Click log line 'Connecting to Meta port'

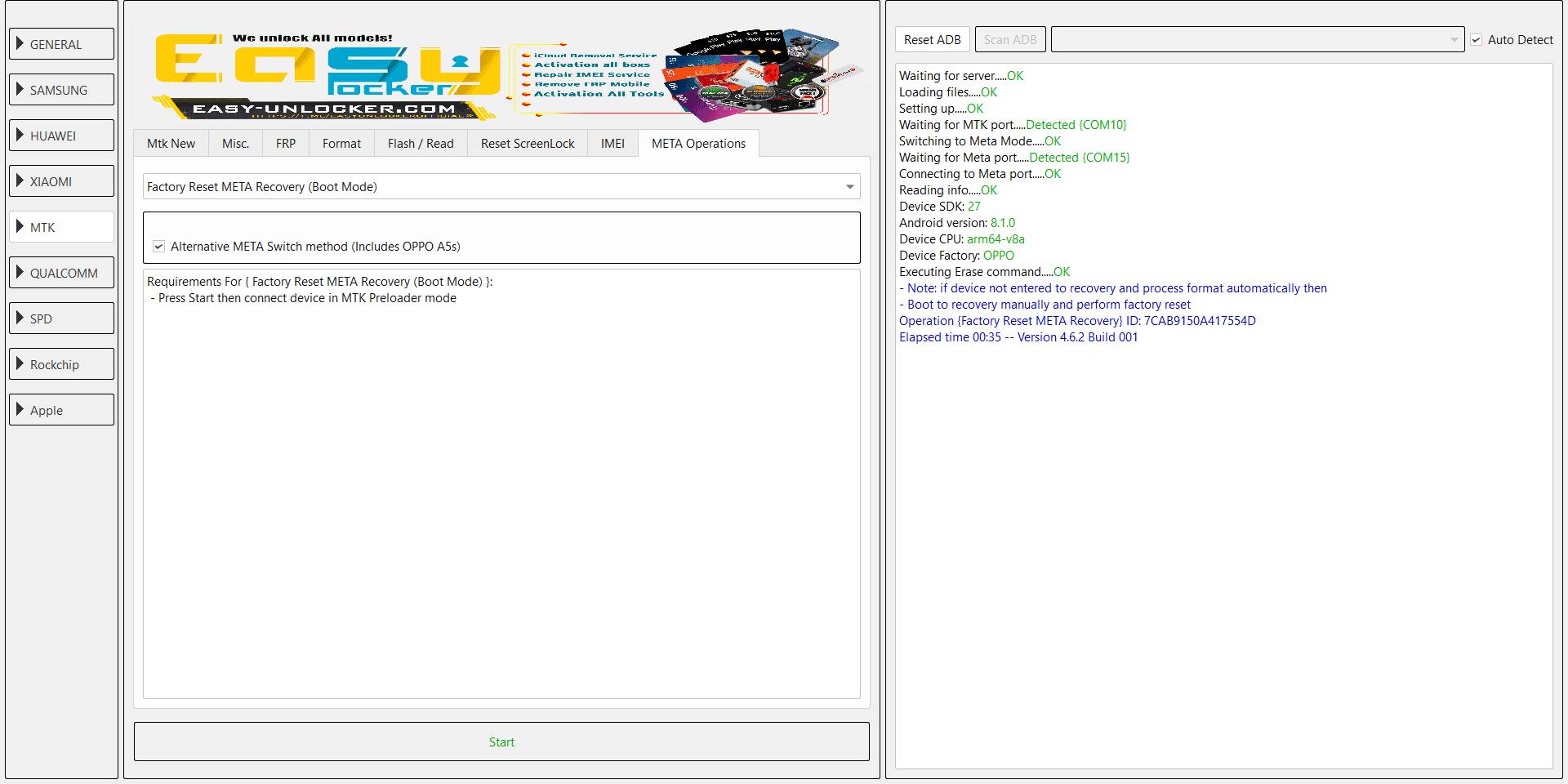(x=980, y=174)
